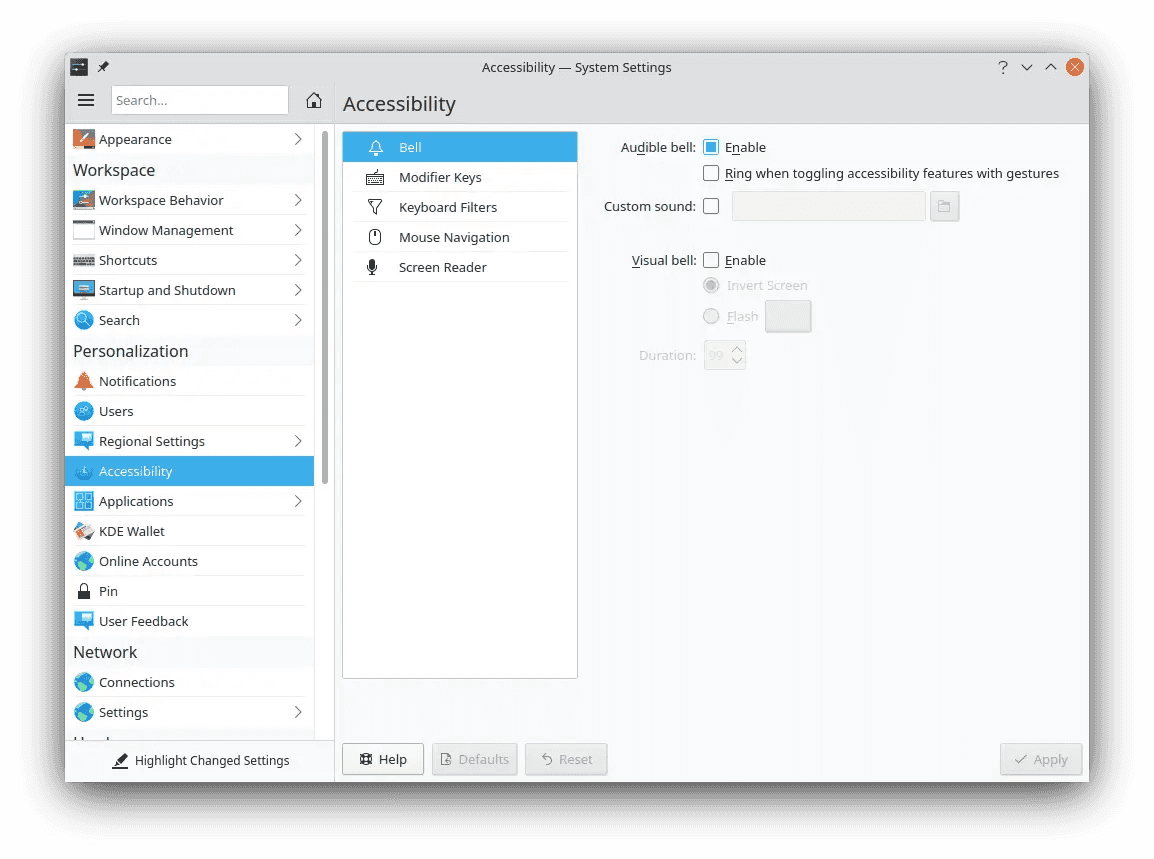The image size is (1154, 859).
Task: Click Highlight Changed Settings
Action: tap(201, 760)
